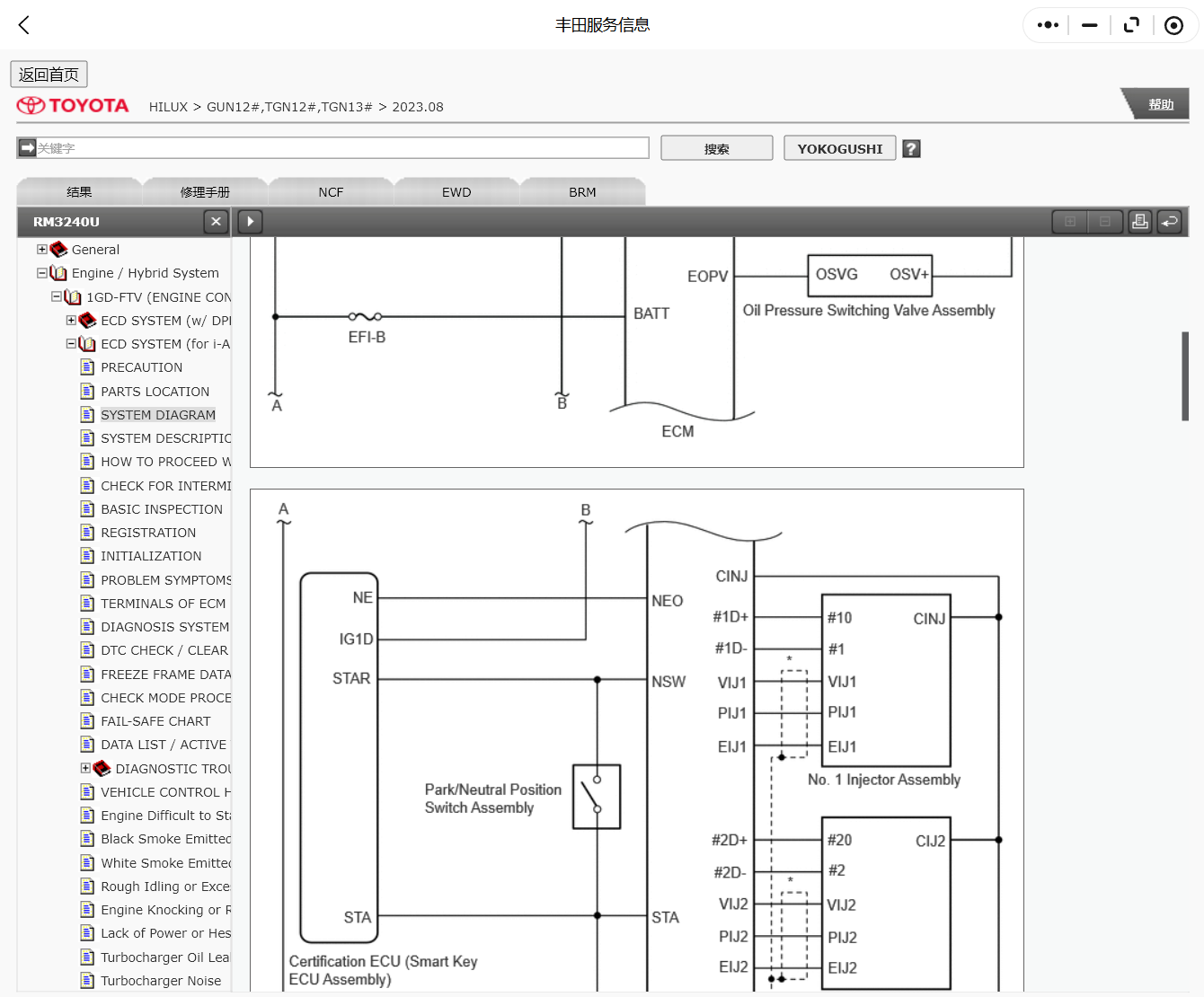Expand the General tree node
This screenshot has height=997, width=1204.
coord(41,249)
